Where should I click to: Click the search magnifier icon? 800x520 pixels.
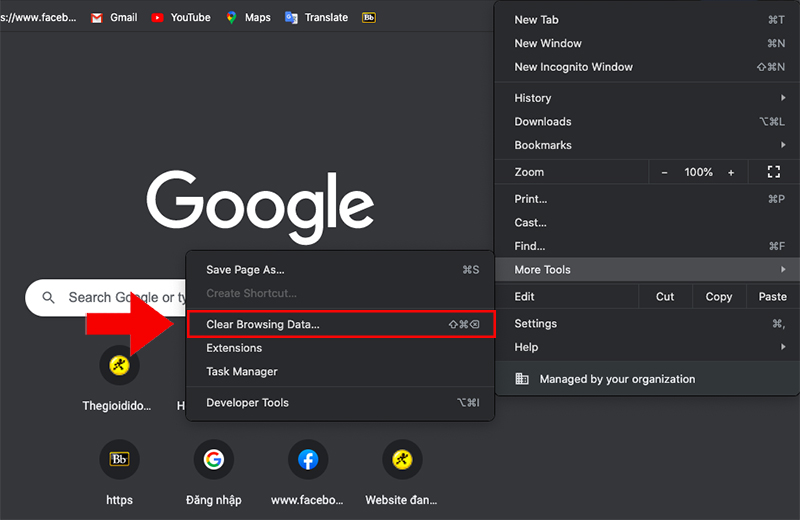pyautogui.click(x=48, y=298)
